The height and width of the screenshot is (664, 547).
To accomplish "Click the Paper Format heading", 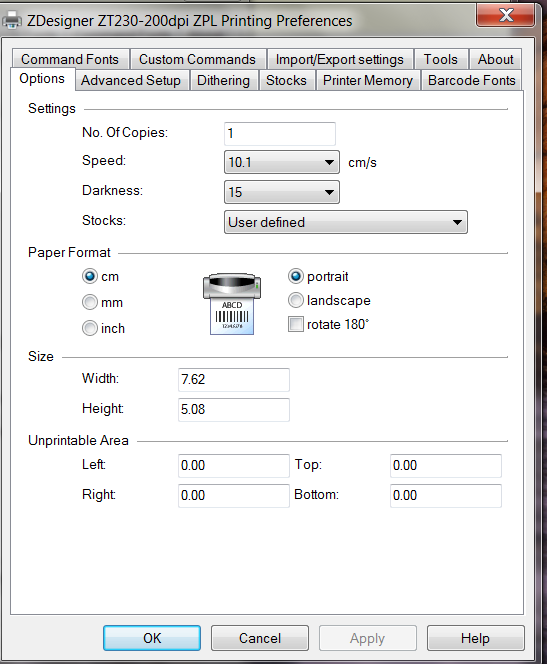I will (x=69, y=252).
